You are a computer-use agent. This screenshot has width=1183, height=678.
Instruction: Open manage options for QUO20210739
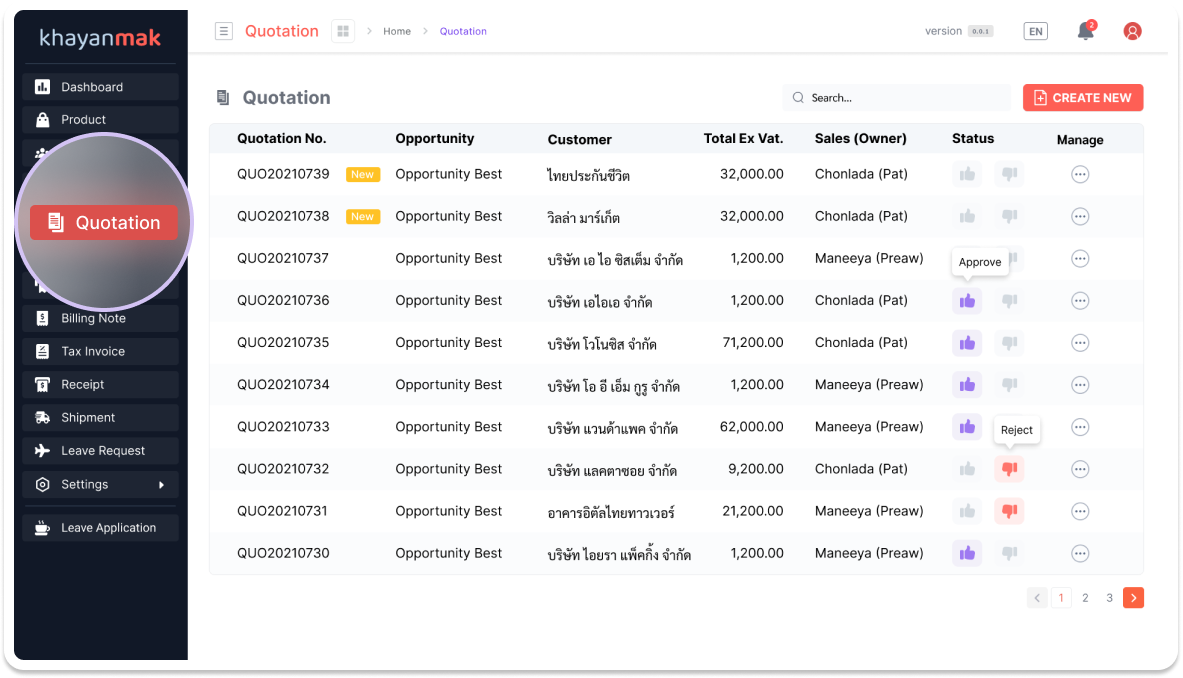(1080, 174)
